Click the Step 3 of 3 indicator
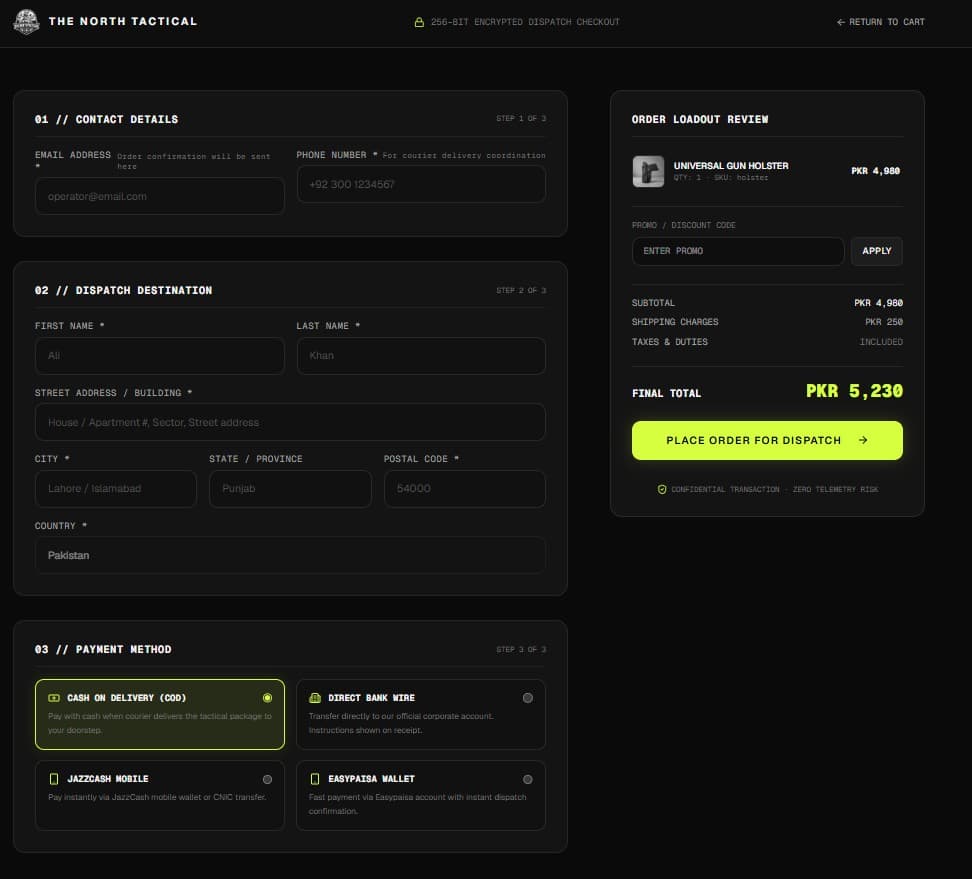Image resolution: width=972 pixels, height=879 pixels. [521, 649]
